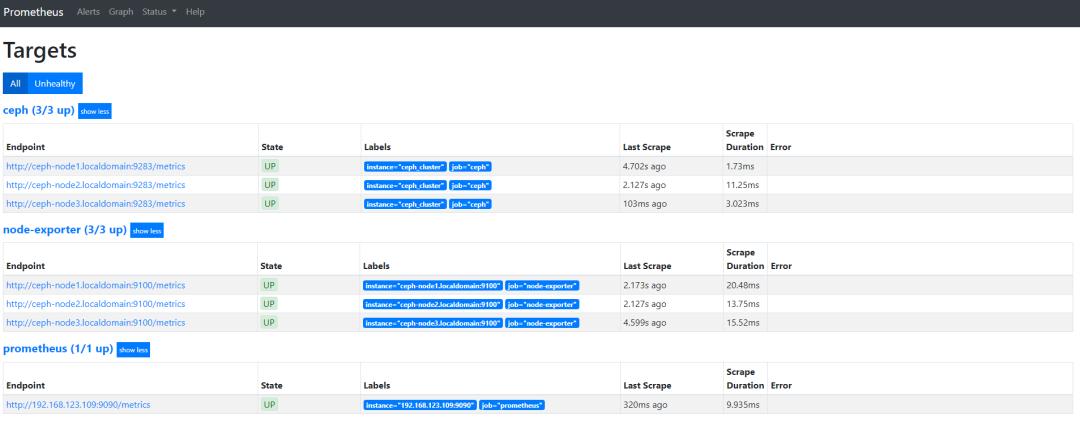
Task: Click instance="ceph-node2.localdomain:9100" label
Action: point(433,304)
